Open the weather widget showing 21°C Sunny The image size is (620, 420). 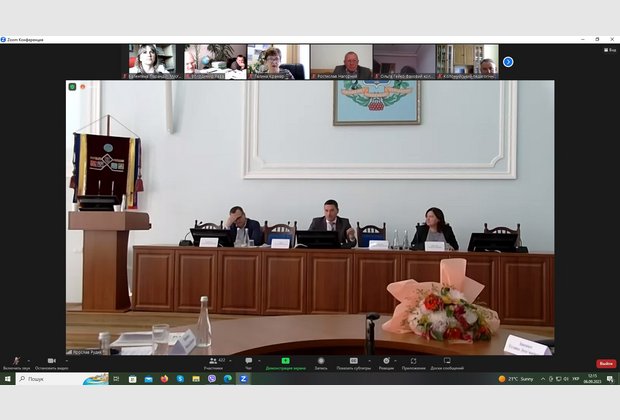click(x=516, y=379)
